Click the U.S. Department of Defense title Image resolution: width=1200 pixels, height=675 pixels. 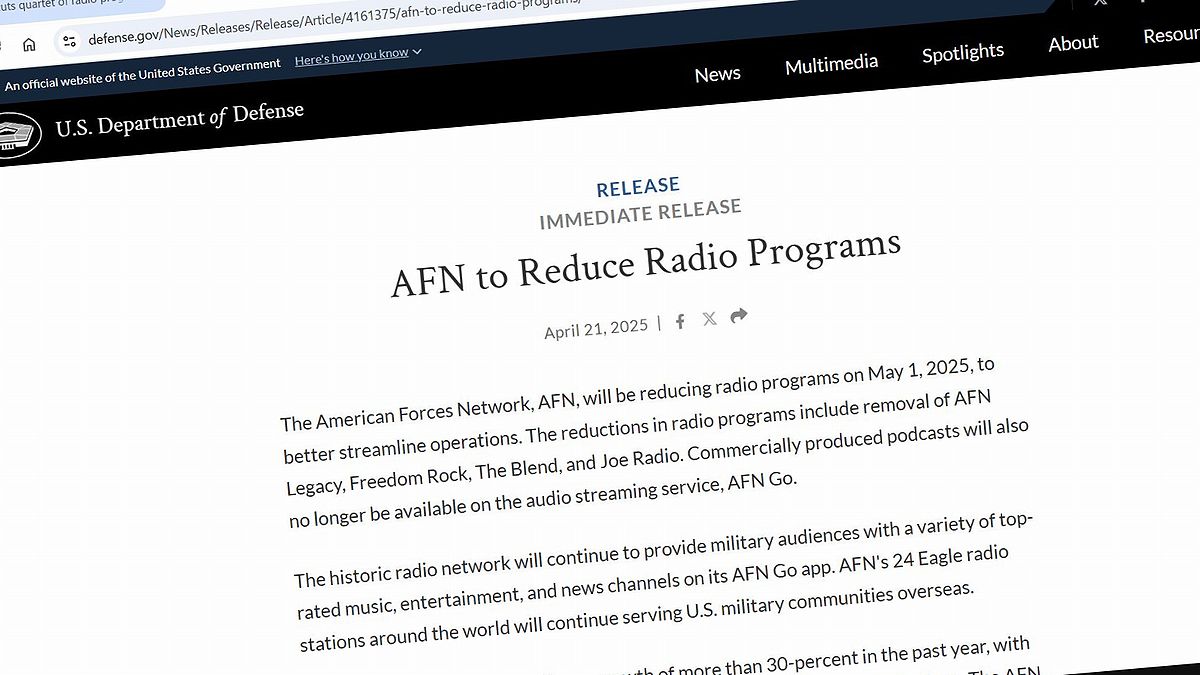179,120
